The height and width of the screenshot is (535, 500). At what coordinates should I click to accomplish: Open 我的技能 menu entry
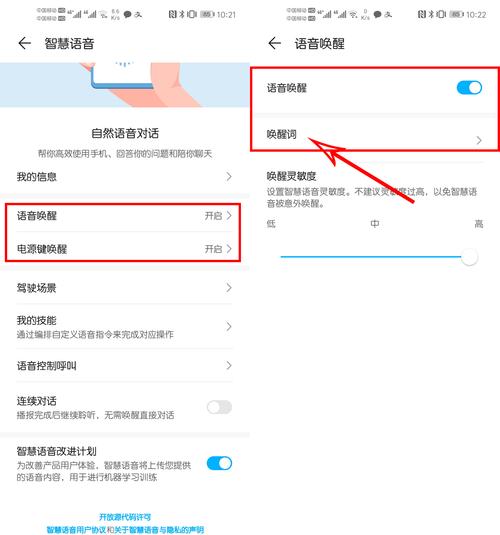[124, 327]
